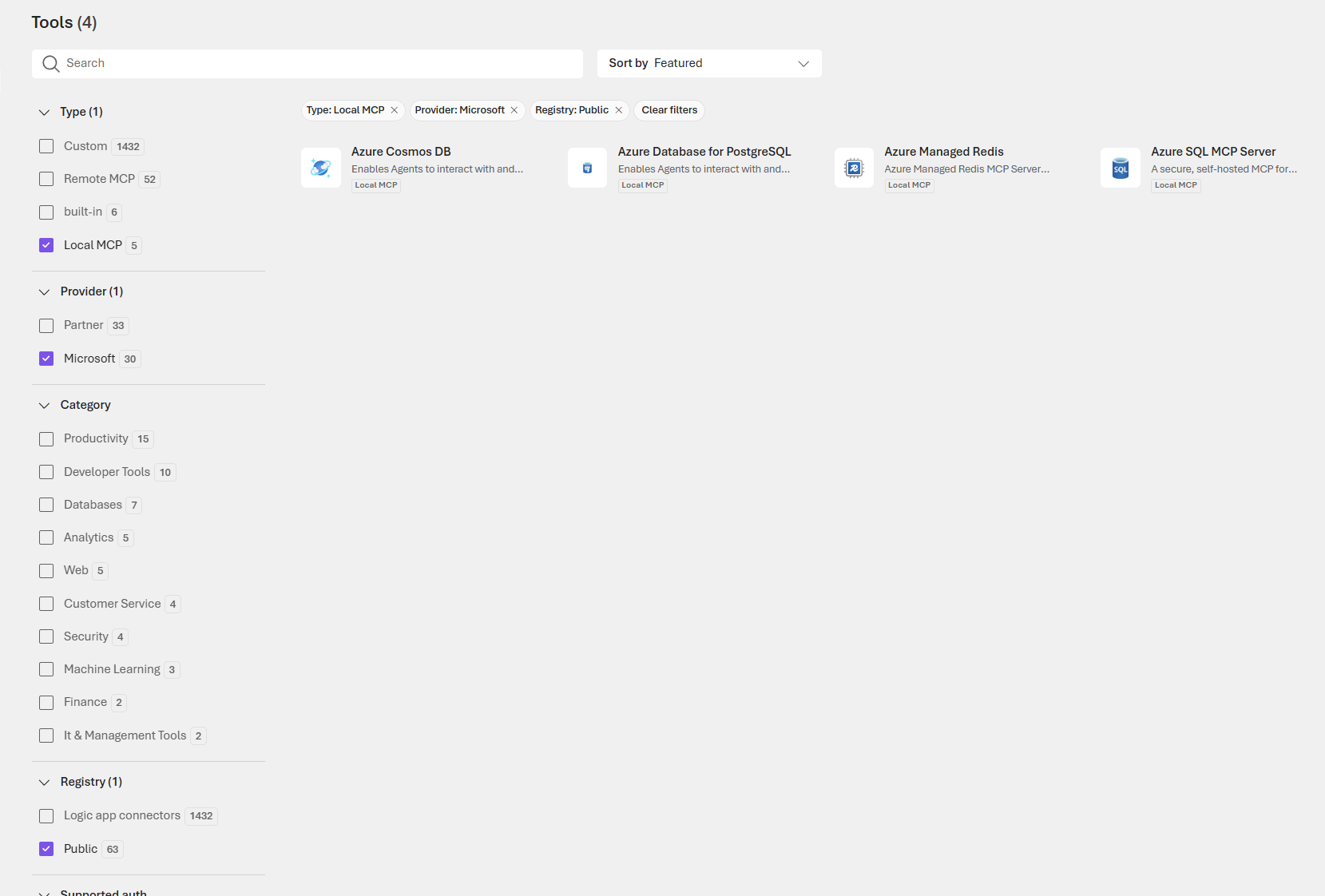Click the Azure Database for PostgreSQL icon
Screen dimensions: 1325x896
pos(587,168)
